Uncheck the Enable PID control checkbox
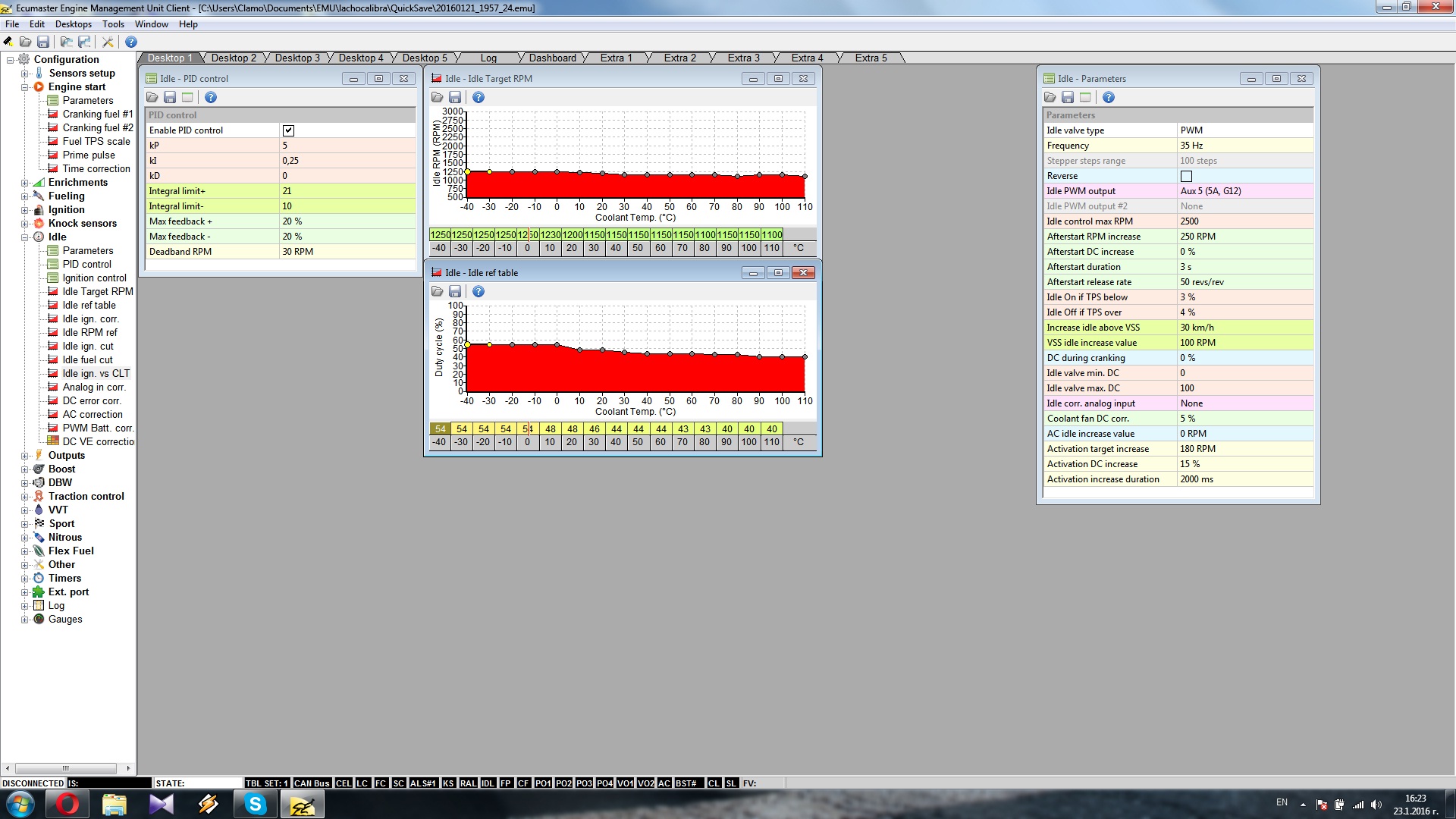Screen dimensions: 1456x819 tap(288, 130)
